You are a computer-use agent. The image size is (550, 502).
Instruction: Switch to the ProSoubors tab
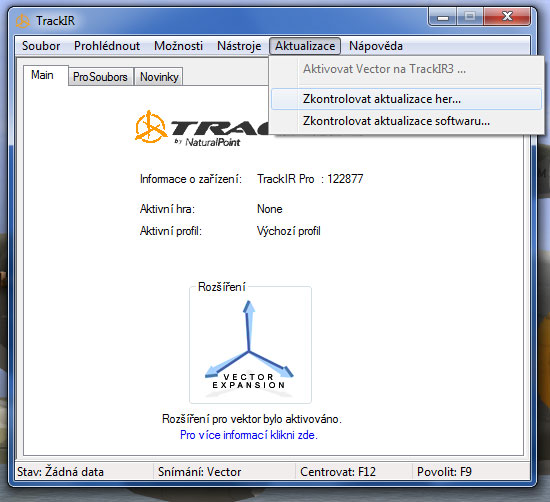(x=100, y=77)
